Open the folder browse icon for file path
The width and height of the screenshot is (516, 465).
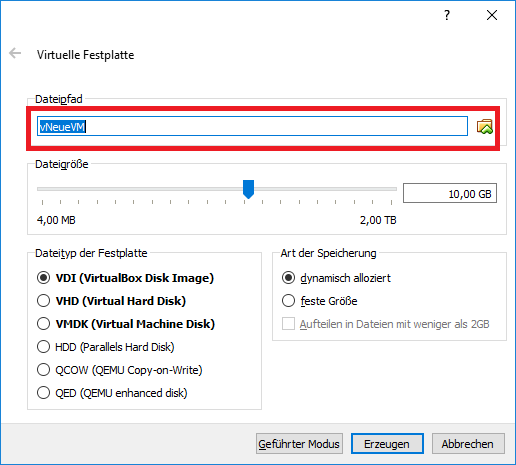pos(485,127)
